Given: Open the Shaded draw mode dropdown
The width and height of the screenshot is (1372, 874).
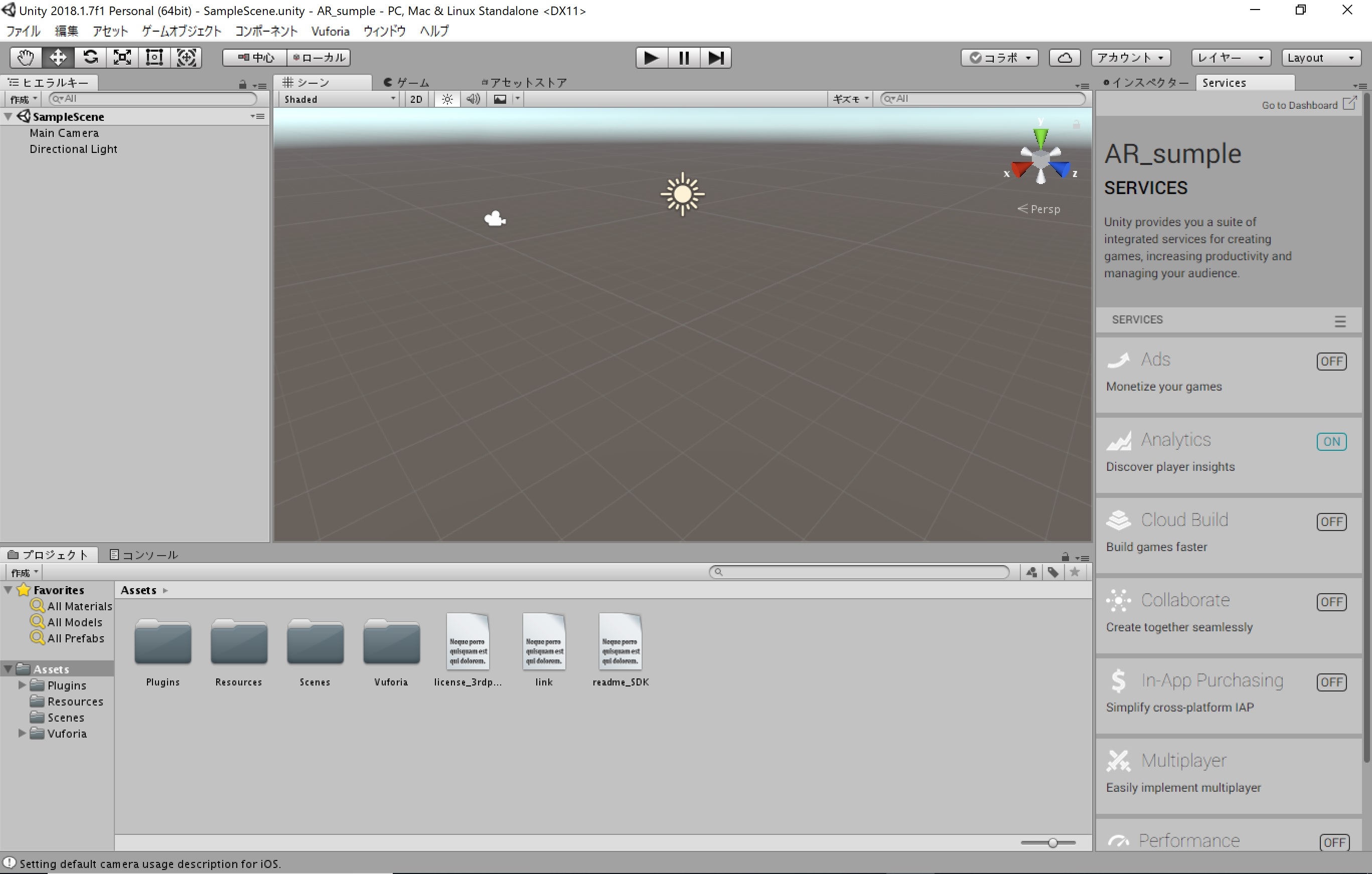Looking at the screenshot, I should [x=337, y=98].
